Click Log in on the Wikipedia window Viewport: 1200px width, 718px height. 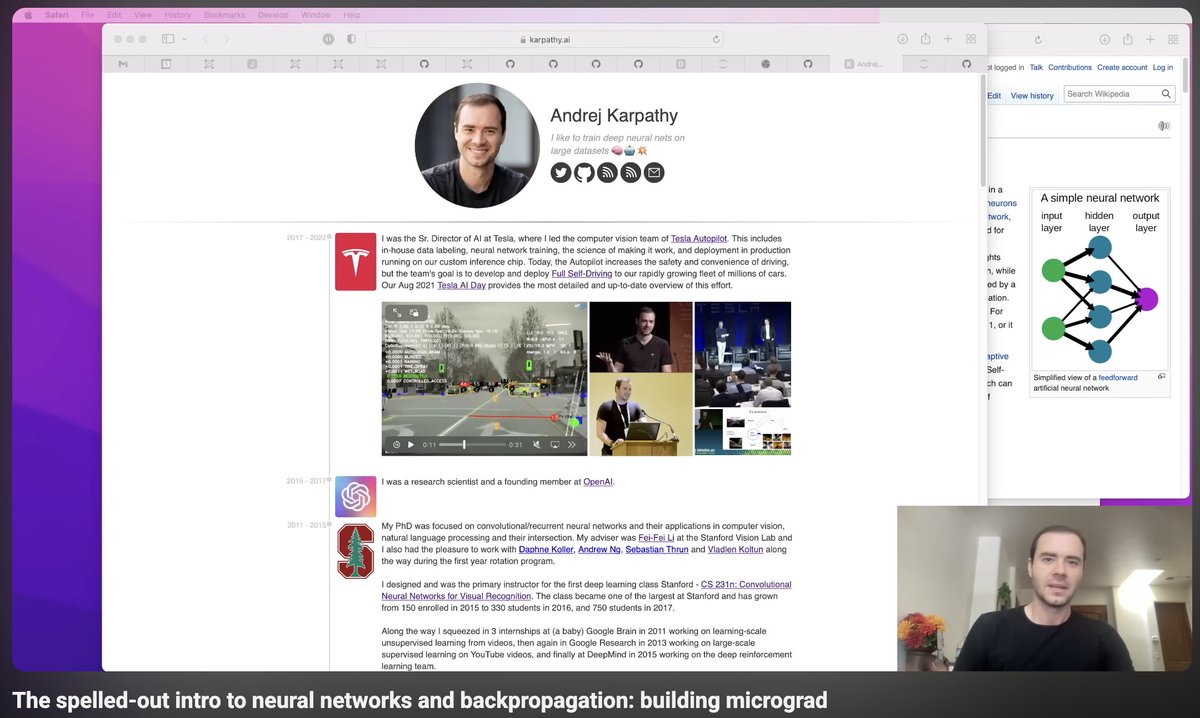click(x=1163, y=67)
